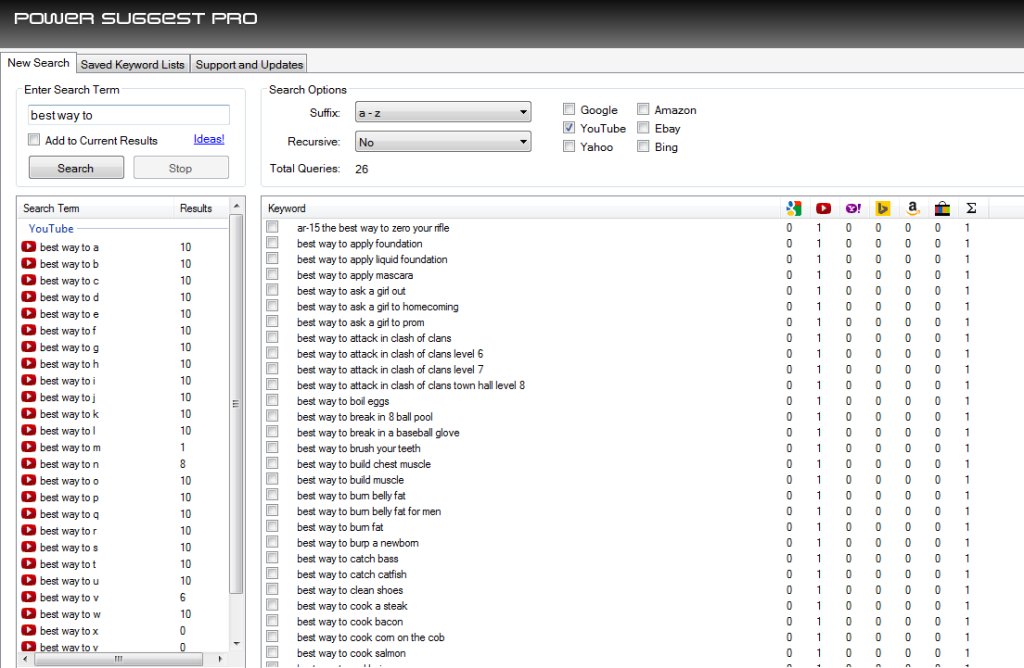Select keyword 'best way to cook bacon'
This screenshot has width=1024, height=668.
(x=349, y=622)
